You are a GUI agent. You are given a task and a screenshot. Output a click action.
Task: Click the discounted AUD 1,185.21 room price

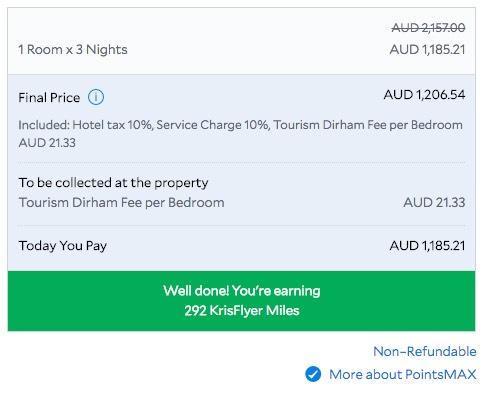427,50
